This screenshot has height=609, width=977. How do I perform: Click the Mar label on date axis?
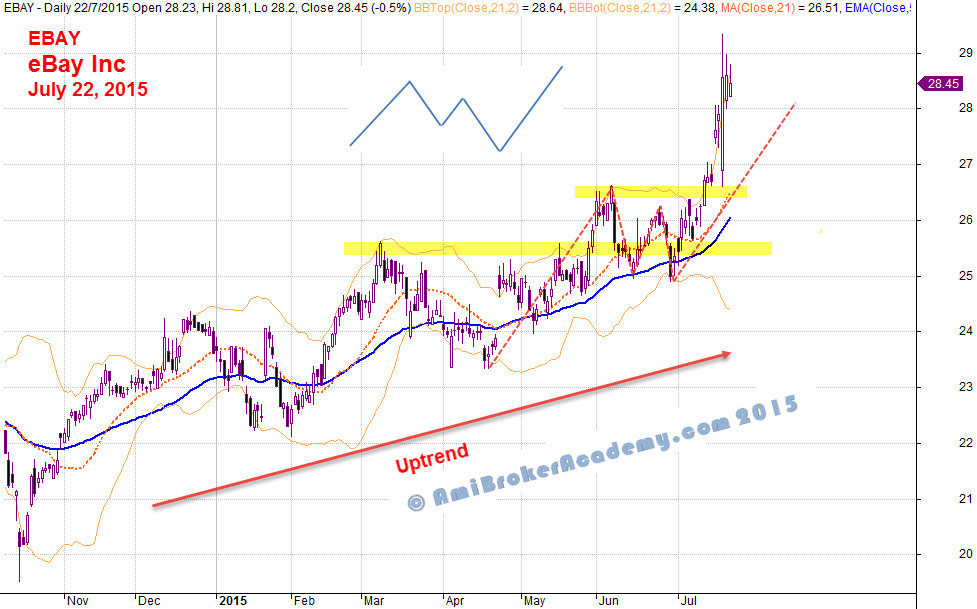[374, 600]
